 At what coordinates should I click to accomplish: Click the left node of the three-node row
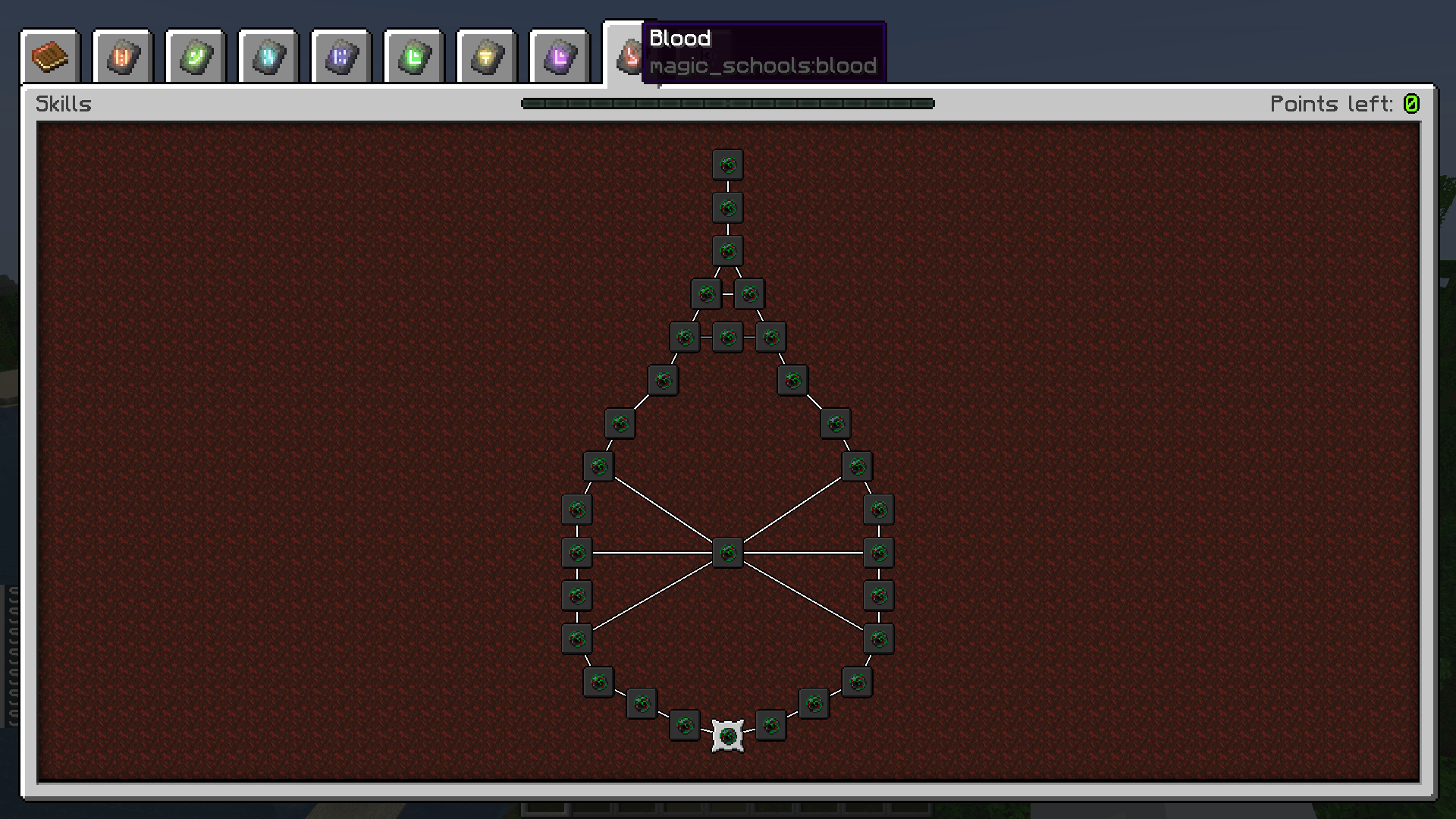coord(685,337)
